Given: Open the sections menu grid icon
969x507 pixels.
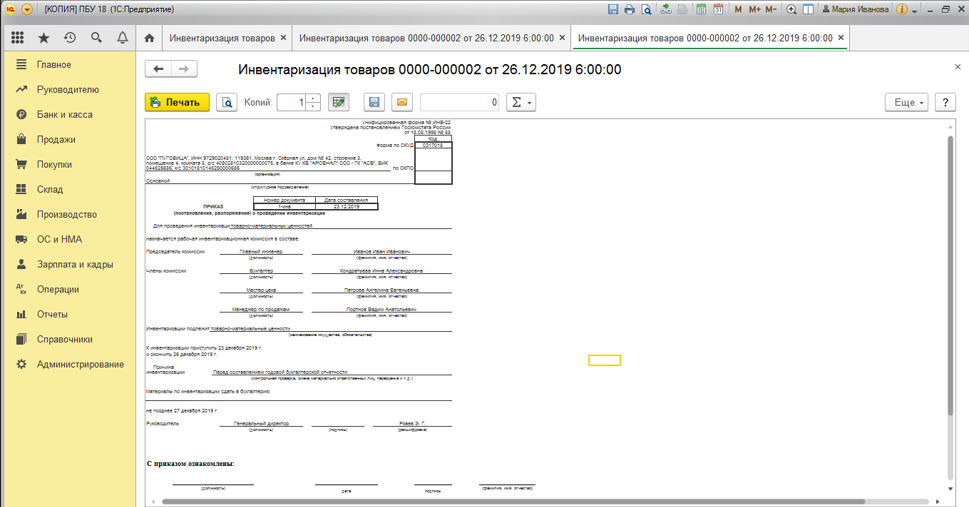Looking at the screenshot, I should (17, 38).
